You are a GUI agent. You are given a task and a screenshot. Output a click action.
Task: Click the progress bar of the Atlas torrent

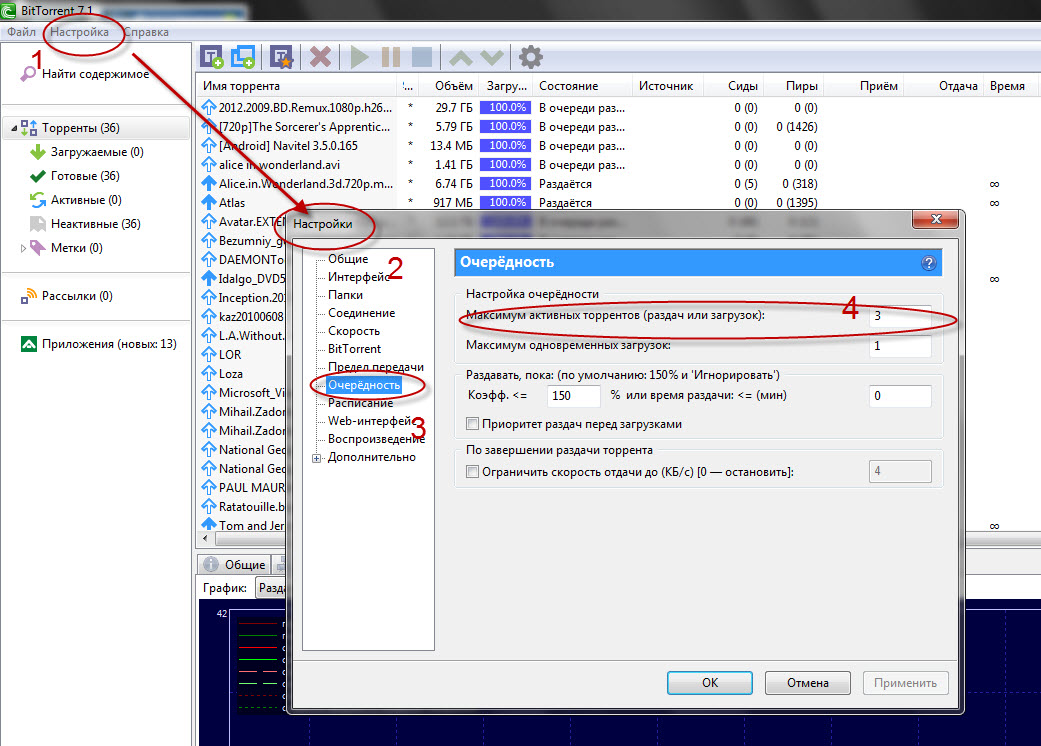[x=507, y=202]
